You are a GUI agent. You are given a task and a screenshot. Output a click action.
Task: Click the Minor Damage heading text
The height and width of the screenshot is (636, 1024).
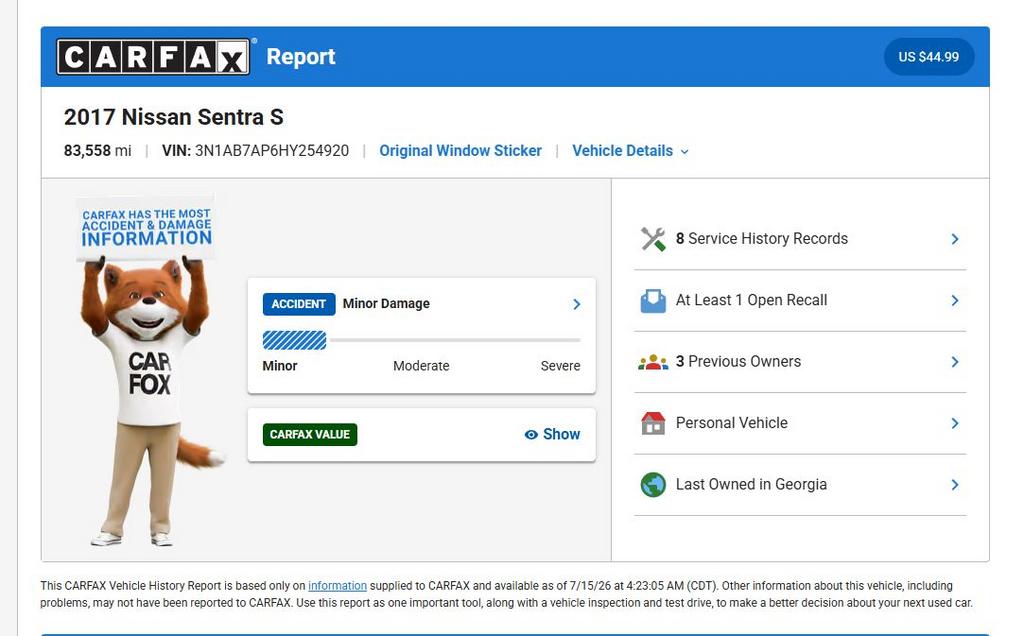click(x=386, y=304)
